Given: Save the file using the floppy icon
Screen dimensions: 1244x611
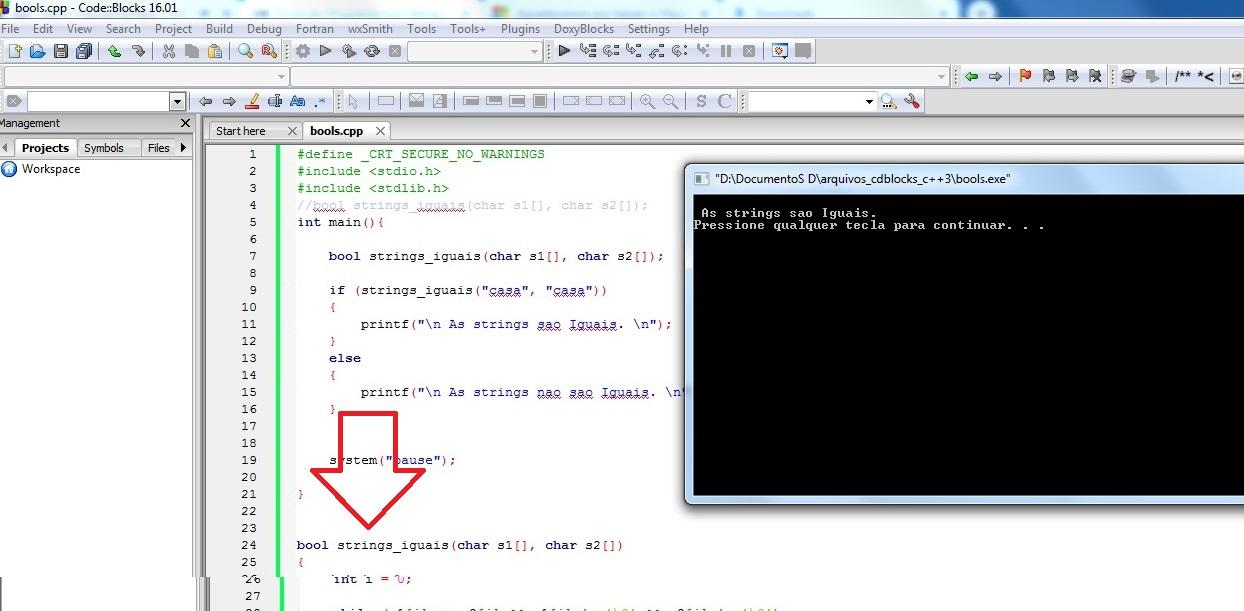Looking at the screenshot, I should pos(61,51).
